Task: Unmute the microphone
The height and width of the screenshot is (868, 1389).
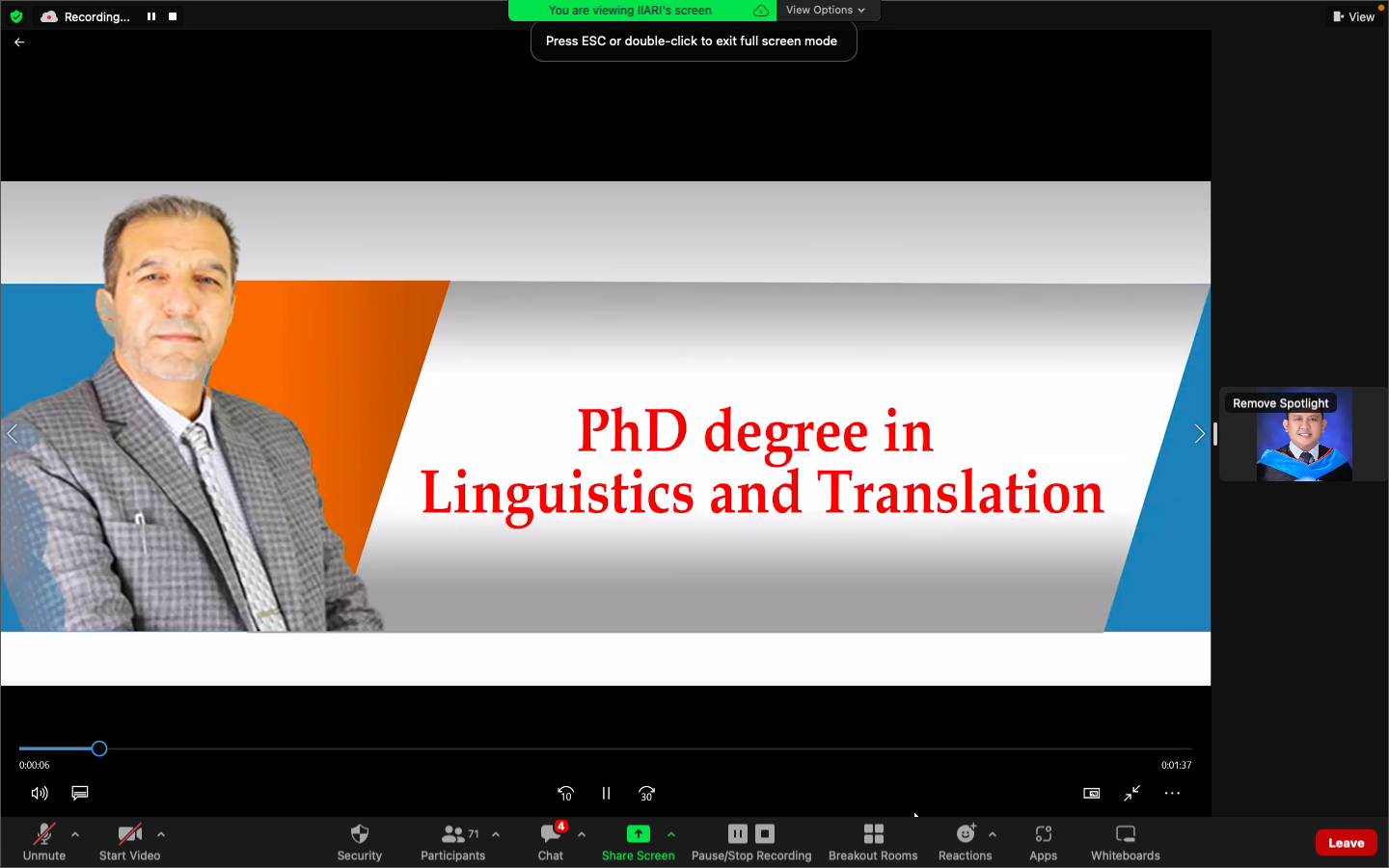Action: click(44, 835)
